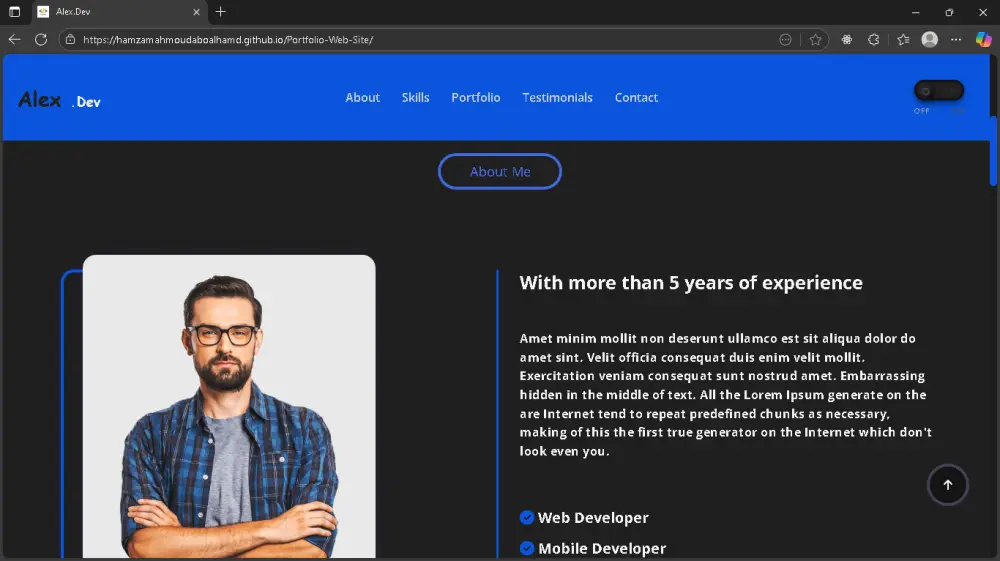
Task: Open the flower-shaped toolbar icon
Action: click(x=846, y=40)
